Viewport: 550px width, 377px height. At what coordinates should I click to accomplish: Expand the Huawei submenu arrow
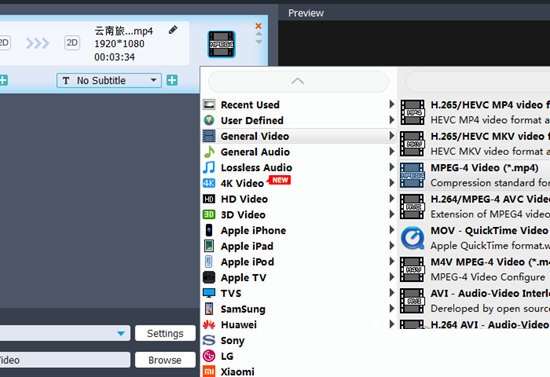coord(391,324)
